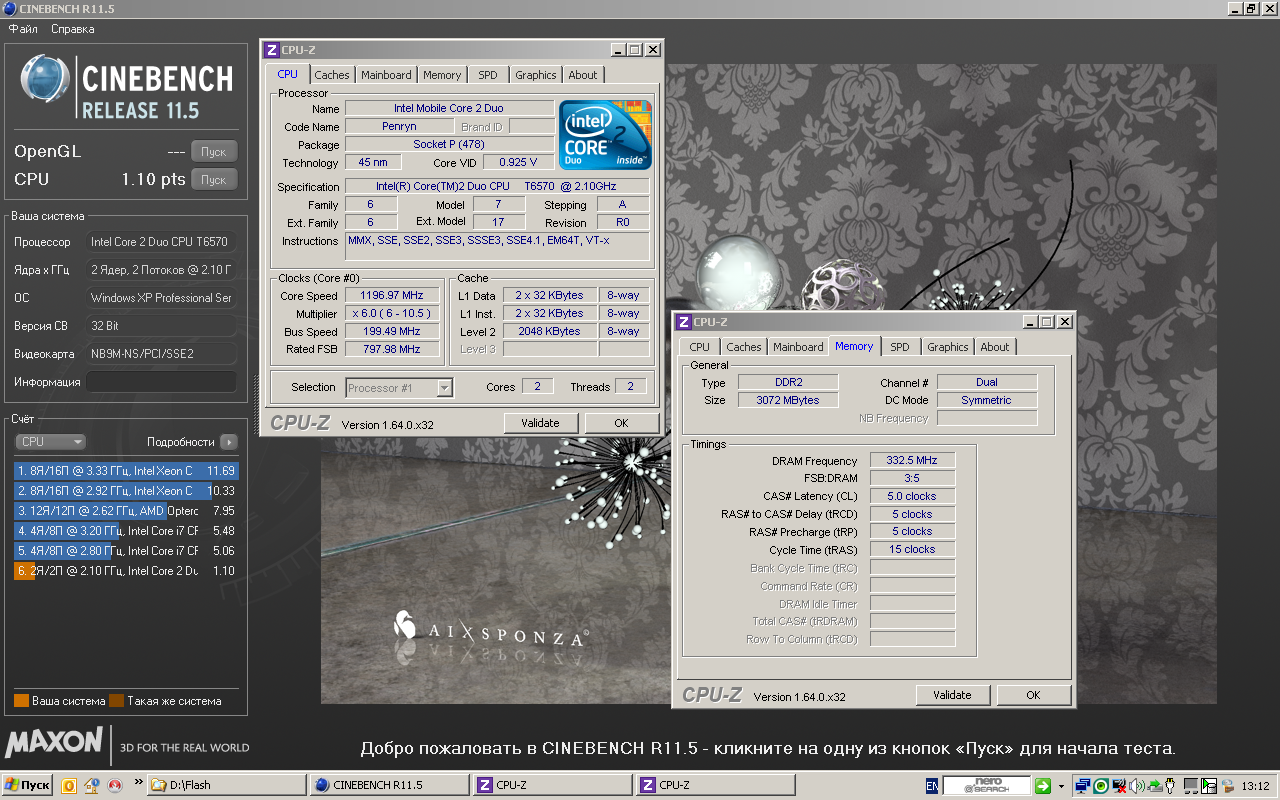
Task: Click the Windows Пуск start button
Action: click(x=28, y=785)
